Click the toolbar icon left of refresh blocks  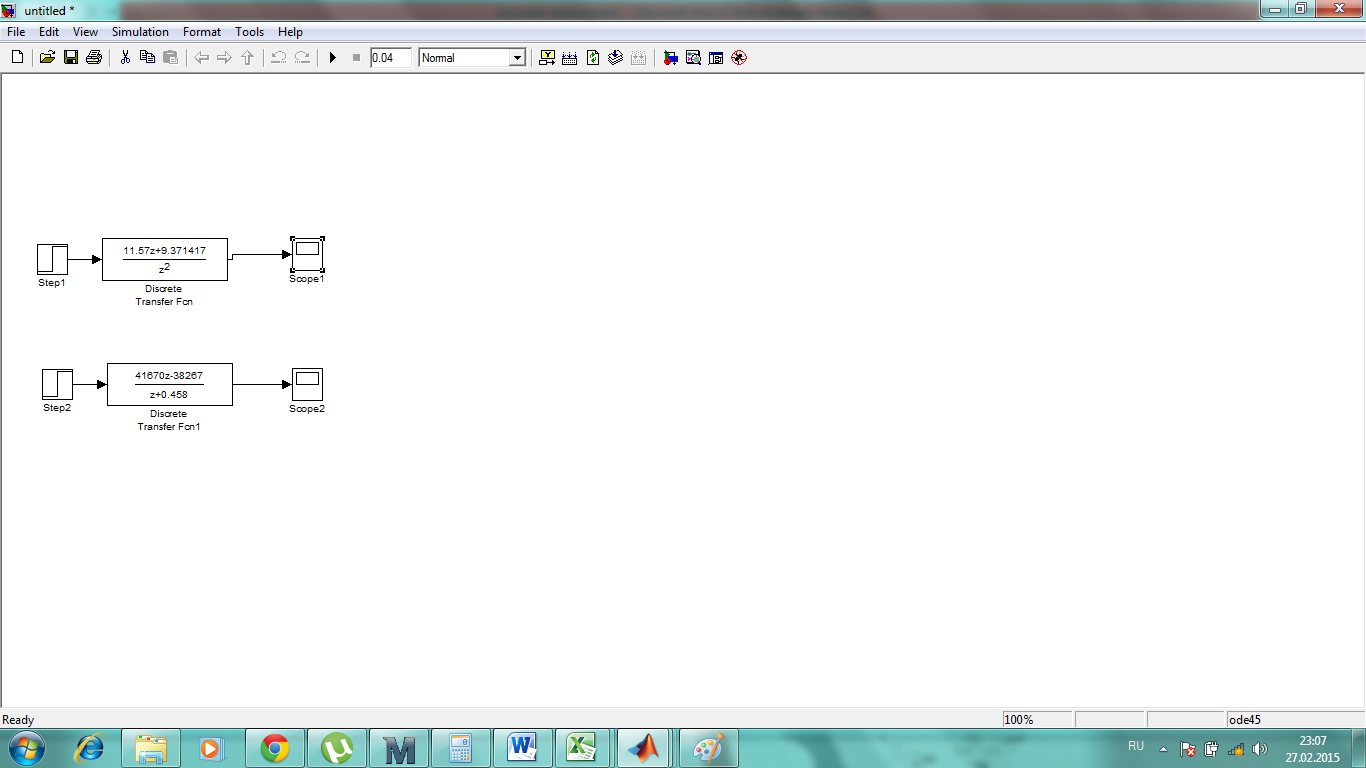click(570, 58)
